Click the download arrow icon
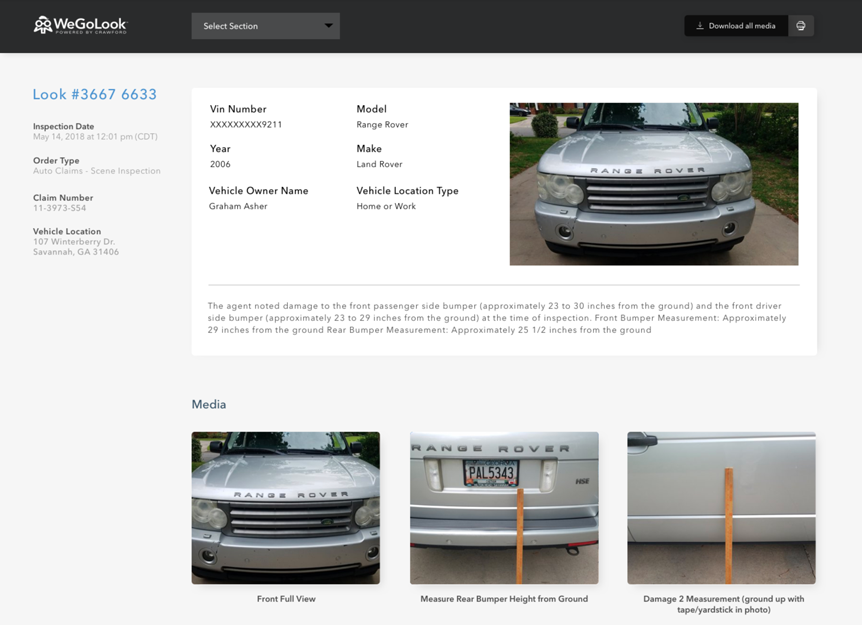 tap(700, 26)
